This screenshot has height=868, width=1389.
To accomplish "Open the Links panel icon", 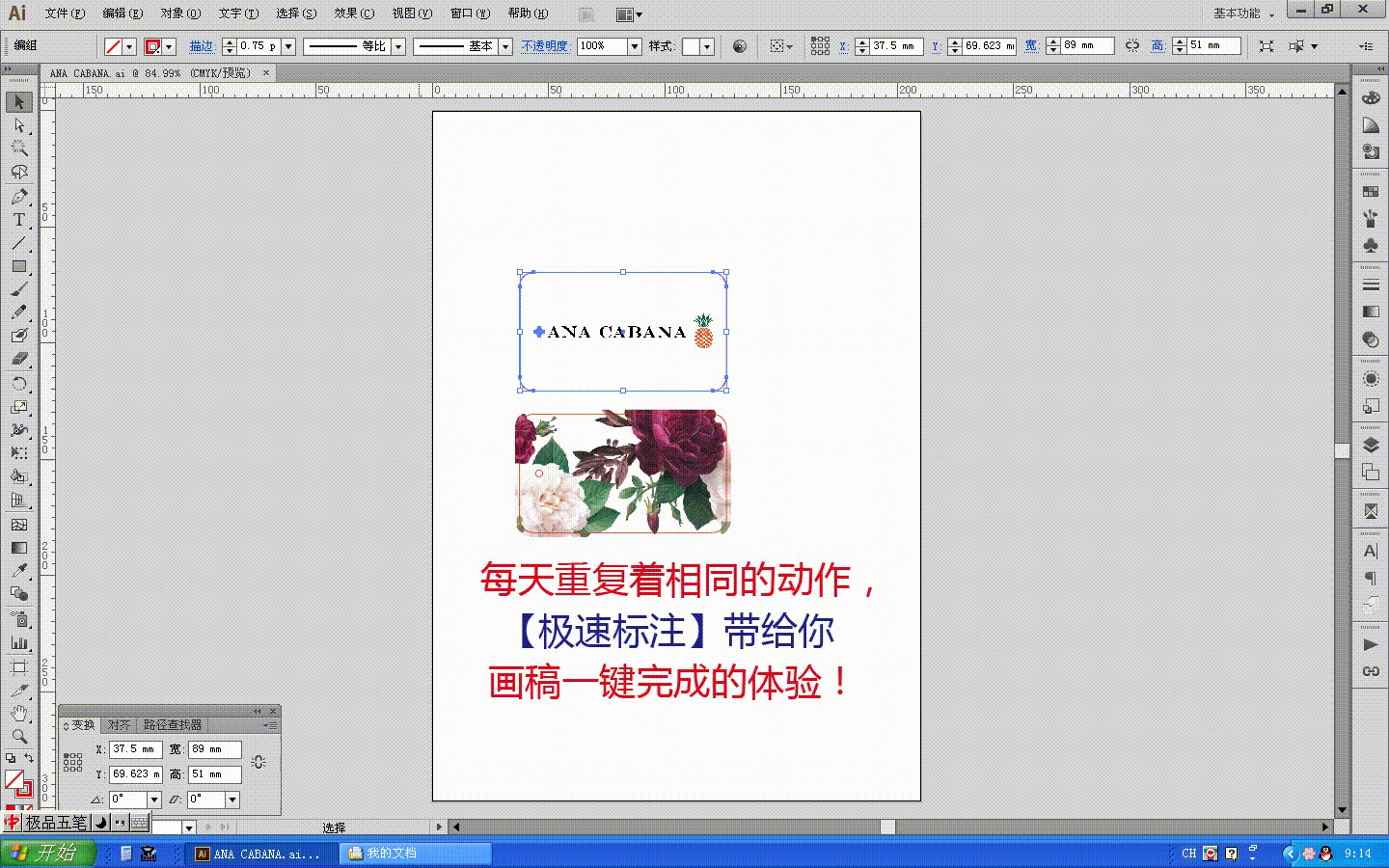I will tap(1371, 671).
